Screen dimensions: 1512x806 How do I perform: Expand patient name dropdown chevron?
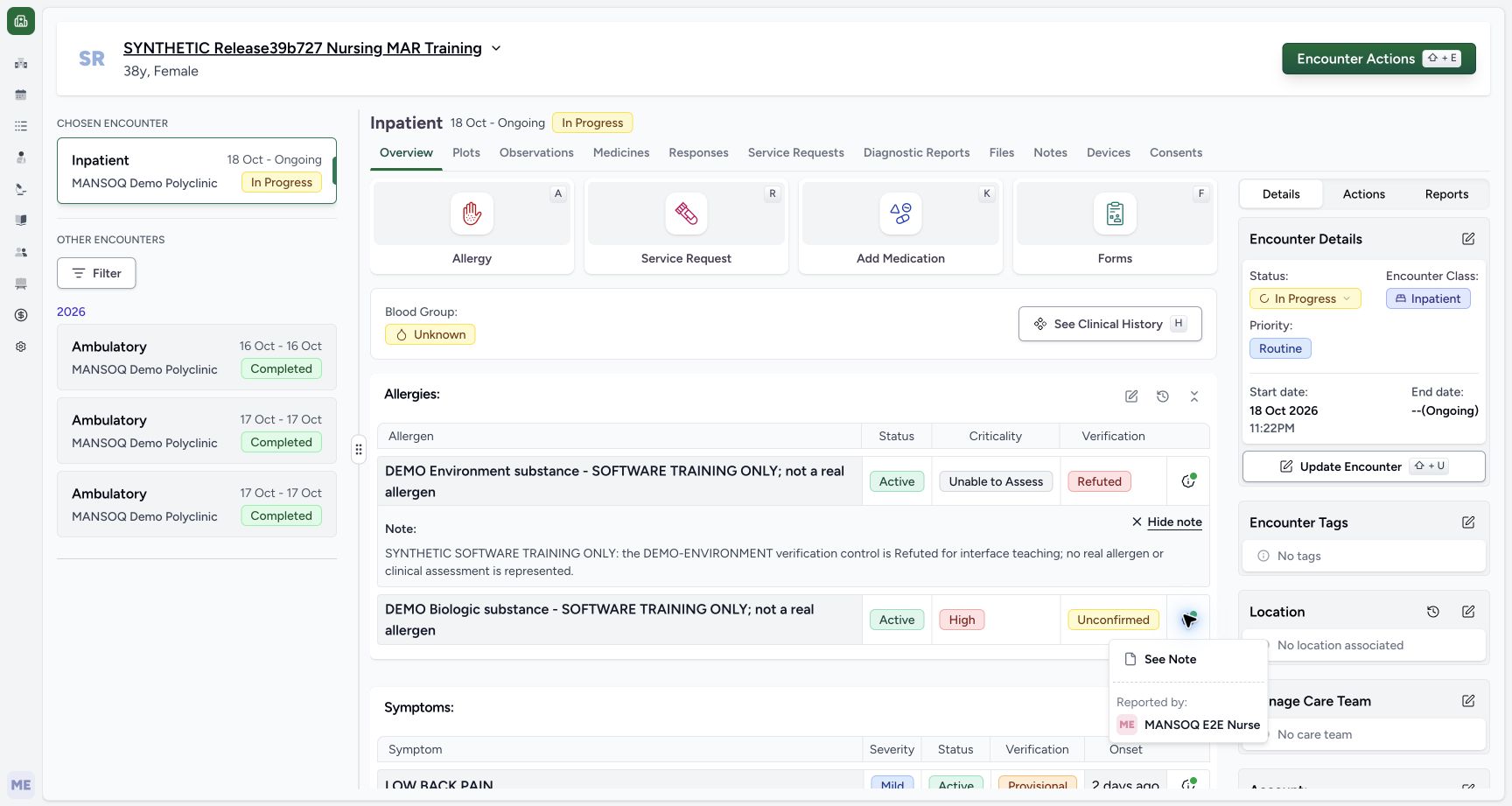coord(496,48)
